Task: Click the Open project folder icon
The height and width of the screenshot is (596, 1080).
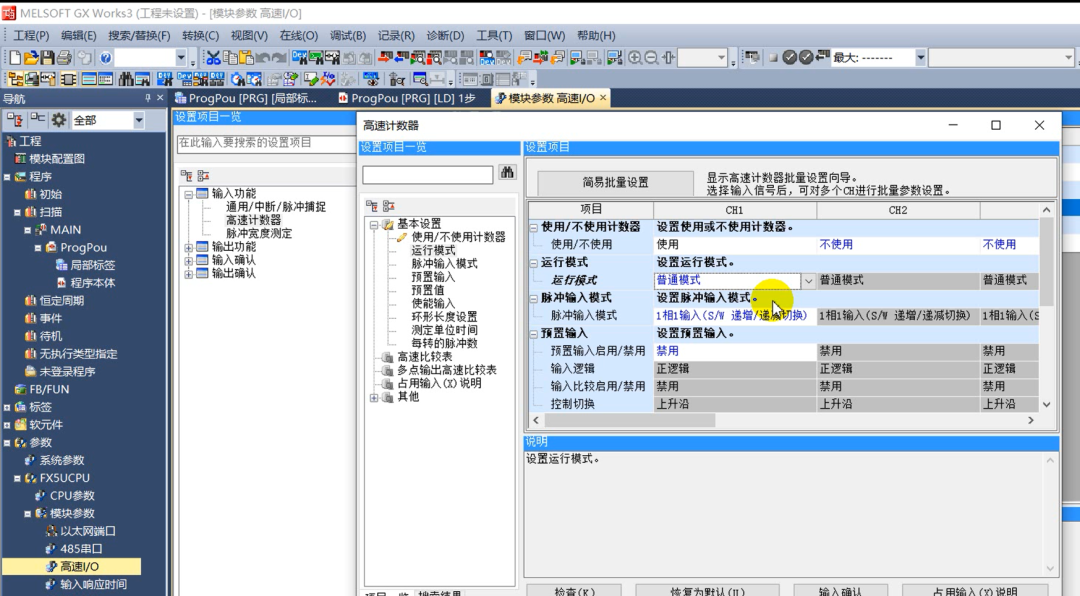Action: [x=31, y=58]
